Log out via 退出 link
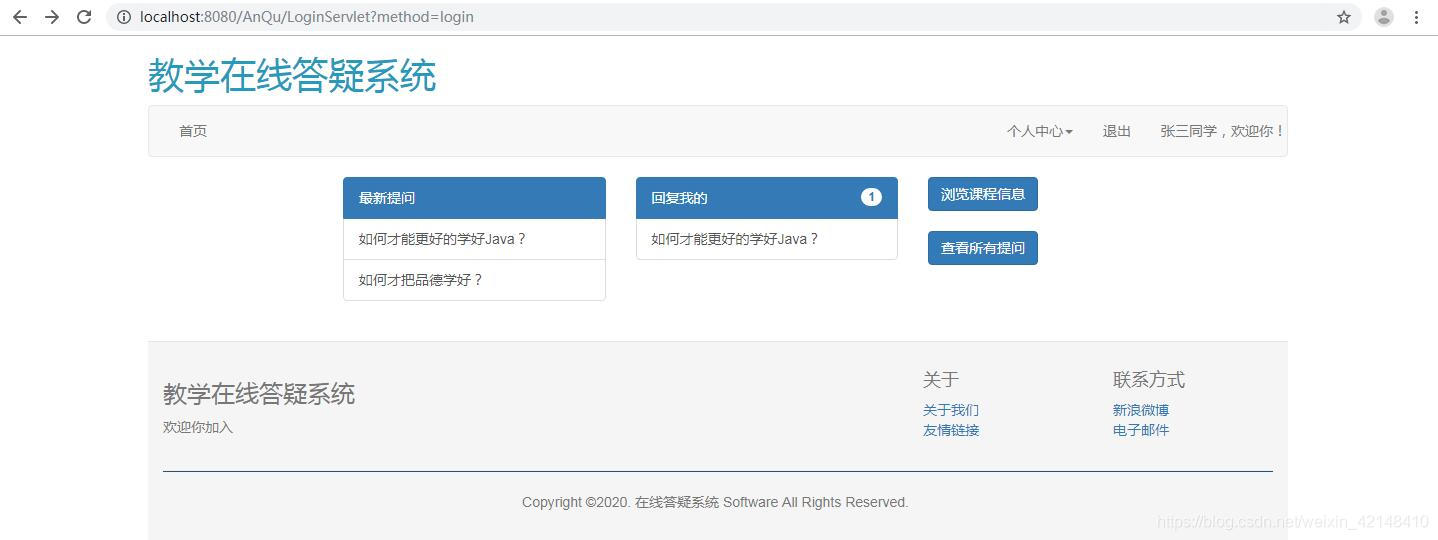Screen dimensions: 1438x540 pos(1117,131)
